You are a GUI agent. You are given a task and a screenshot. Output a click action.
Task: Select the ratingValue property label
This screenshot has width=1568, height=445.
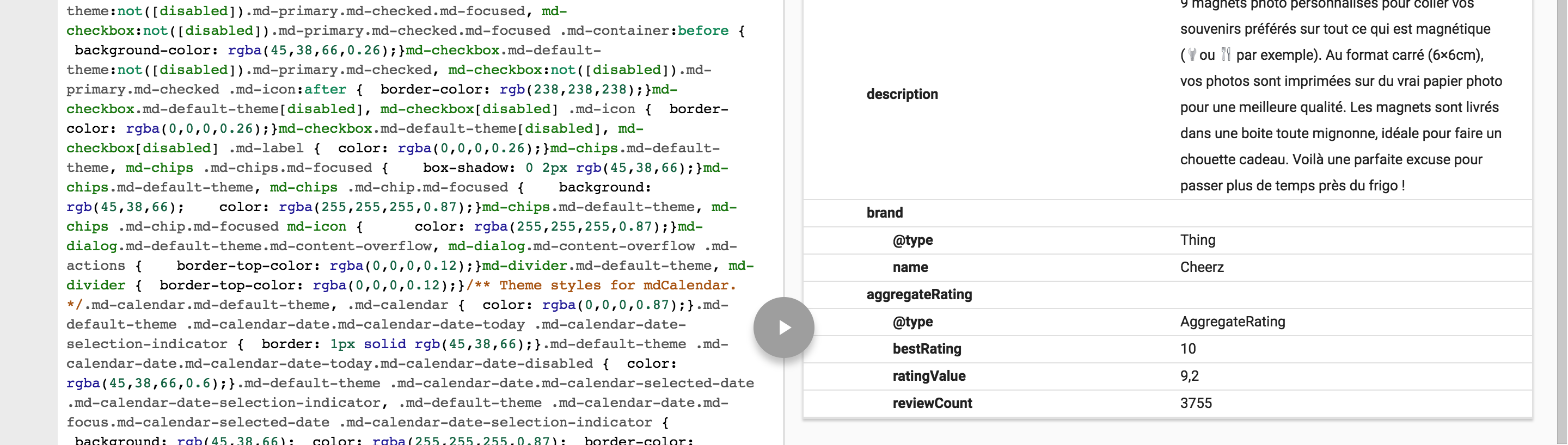point(928,376)
